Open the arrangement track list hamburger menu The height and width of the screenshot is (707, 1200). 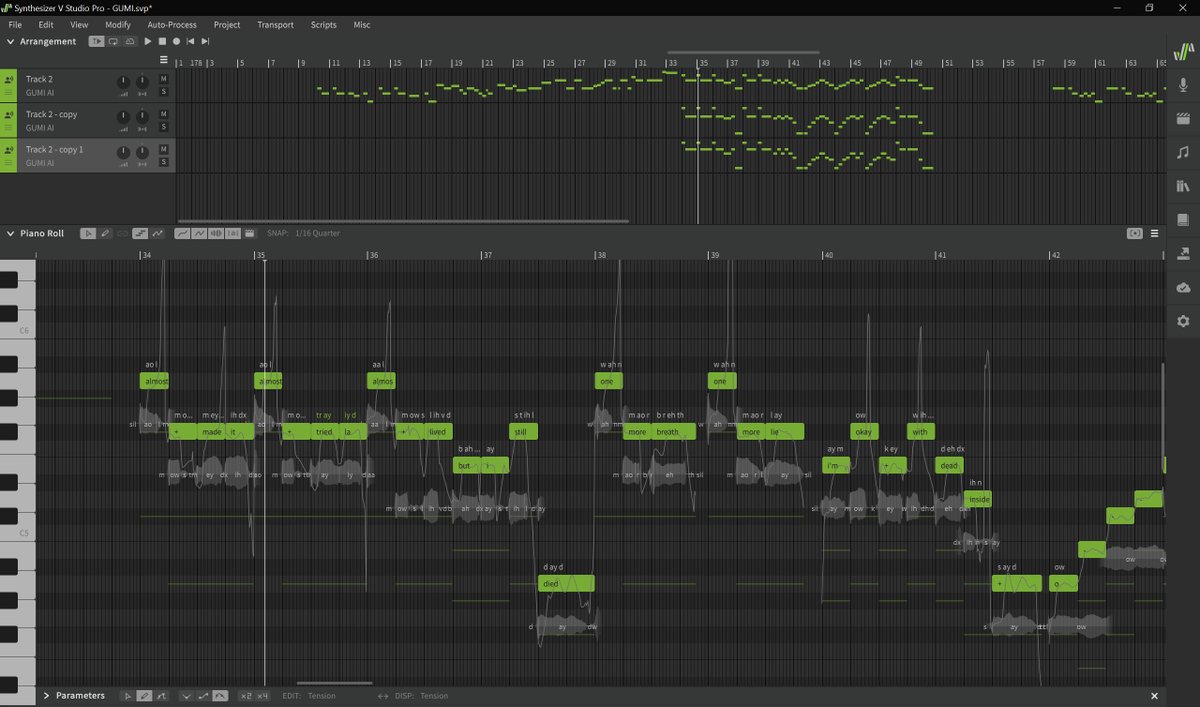[164, 60]
